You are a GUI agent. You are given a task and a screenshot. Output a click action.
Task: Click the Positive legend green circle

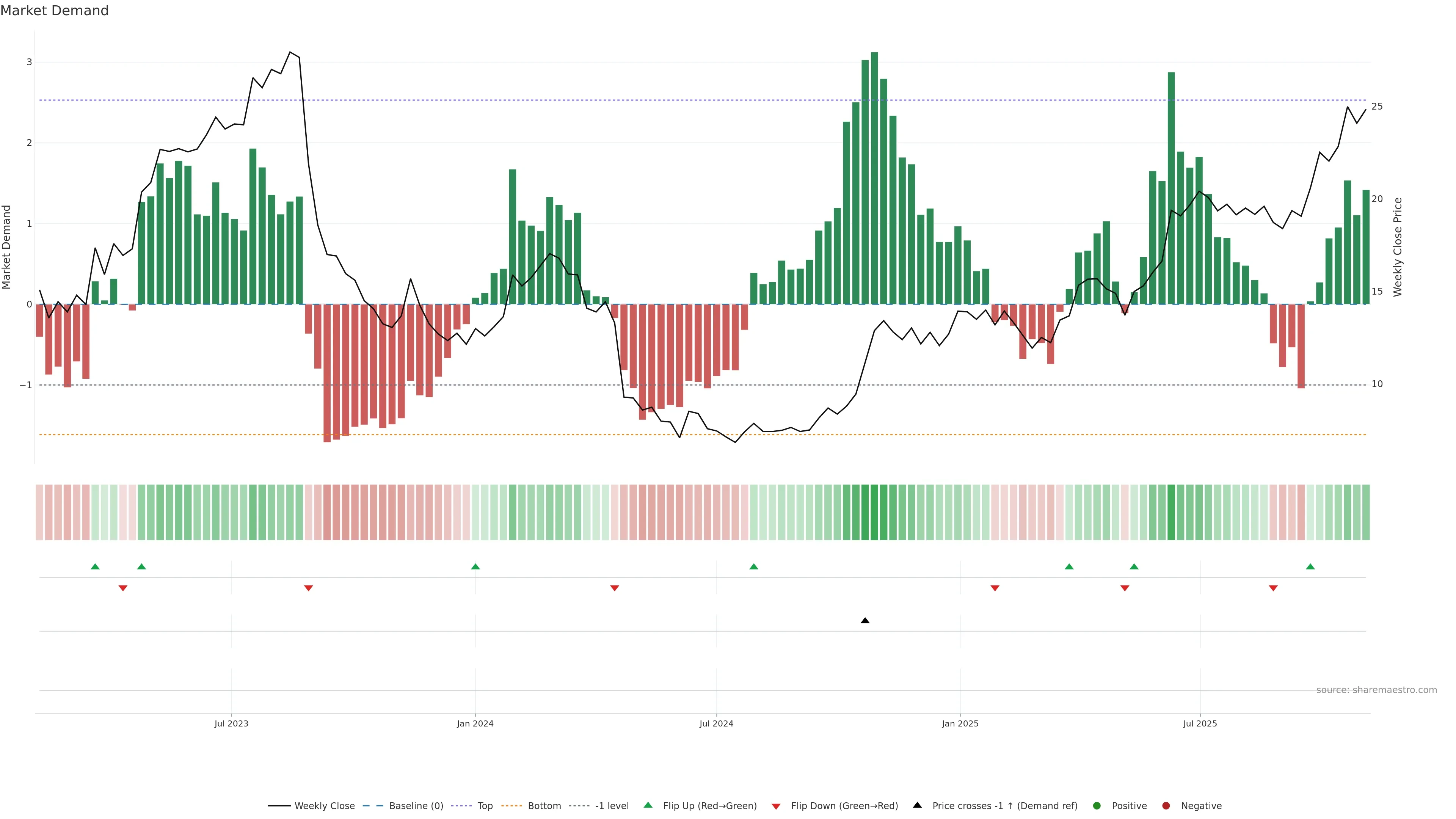tap(1097, 806)
